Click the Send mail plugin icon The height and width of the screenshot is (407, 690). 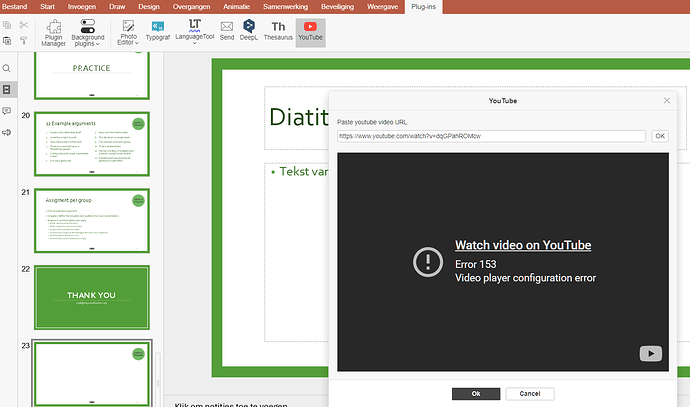pyautogui.click(x=227, y=30)
